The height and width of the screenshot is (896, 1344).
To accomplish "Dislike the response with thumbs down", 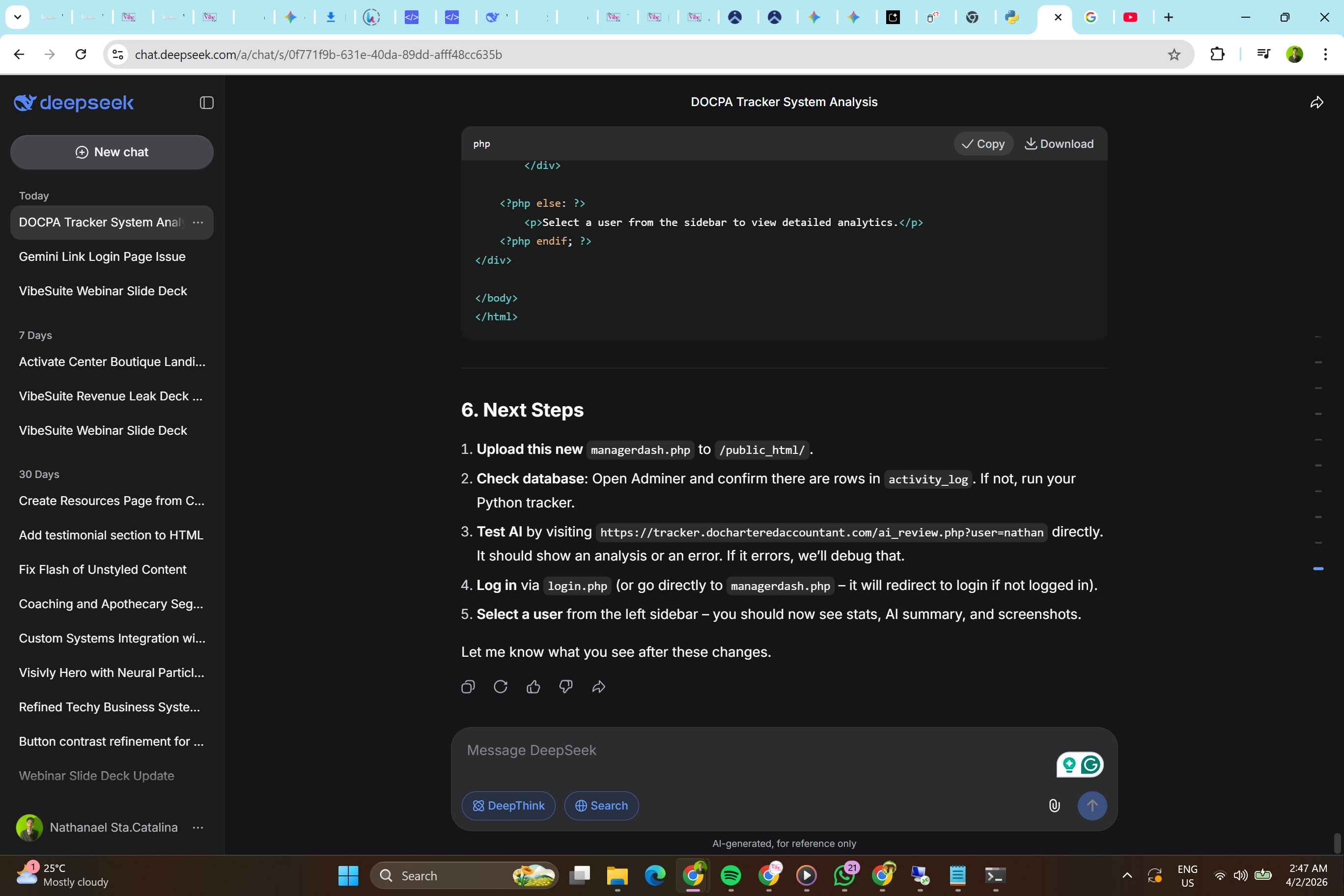I will pyautogui.click(x=566, y=687).
